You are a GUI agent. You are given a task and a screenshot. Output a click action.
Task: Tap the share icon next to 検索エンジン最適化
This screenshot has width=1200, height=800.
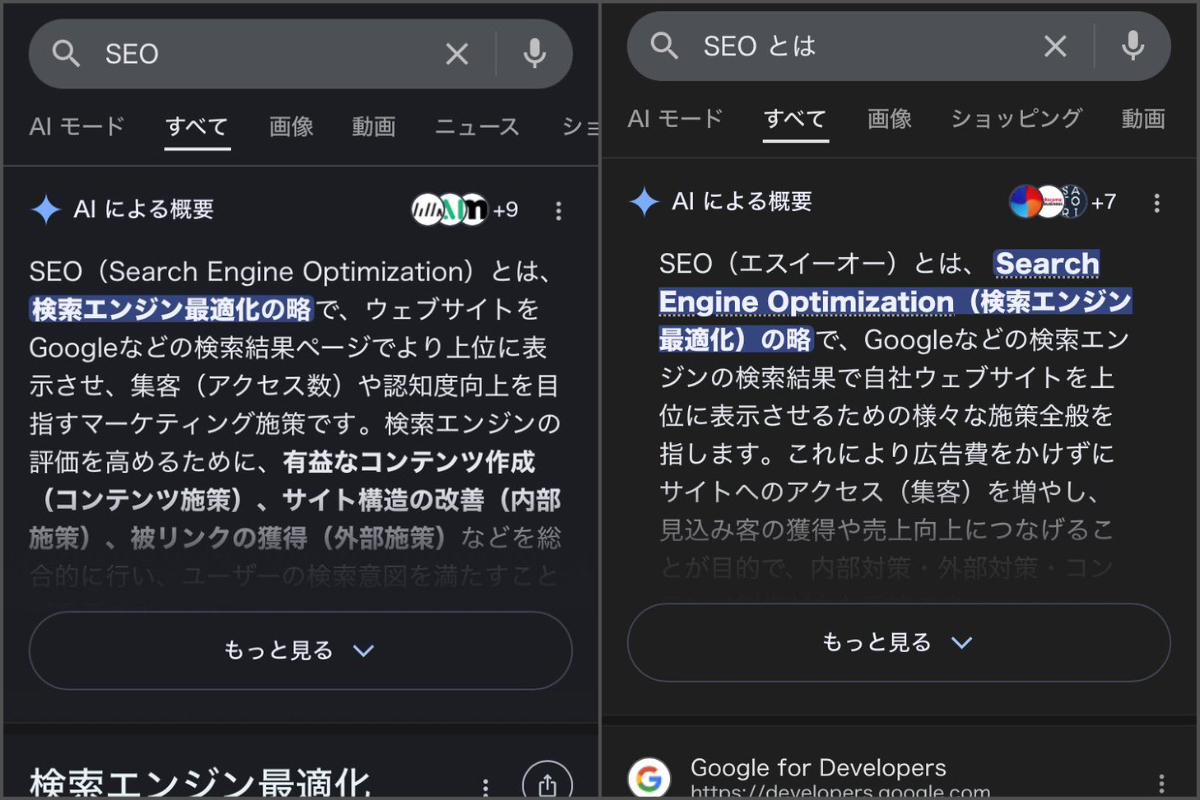[x=547, y=785]
